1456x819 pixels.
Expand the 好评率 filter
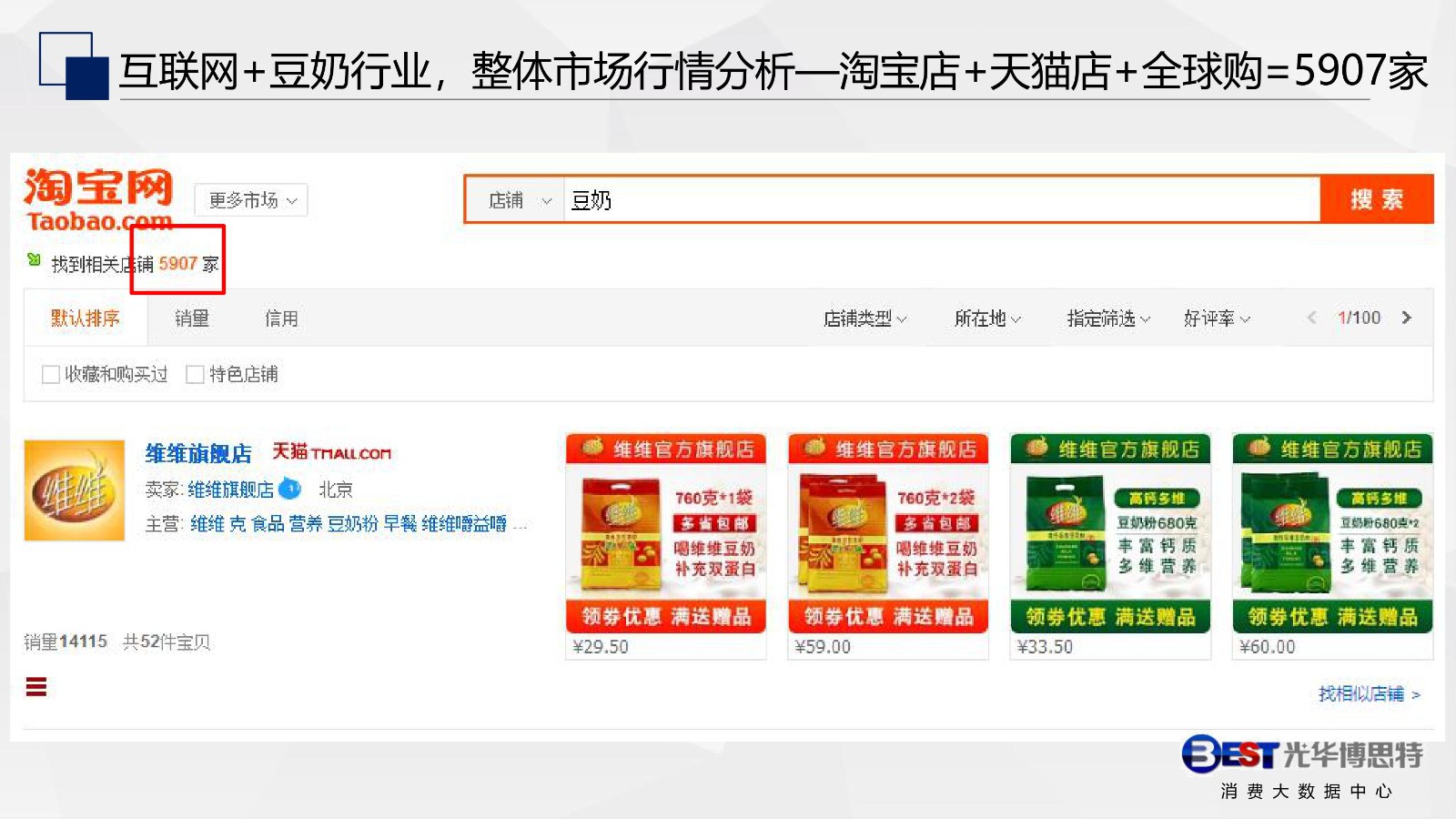(1217, 318)
